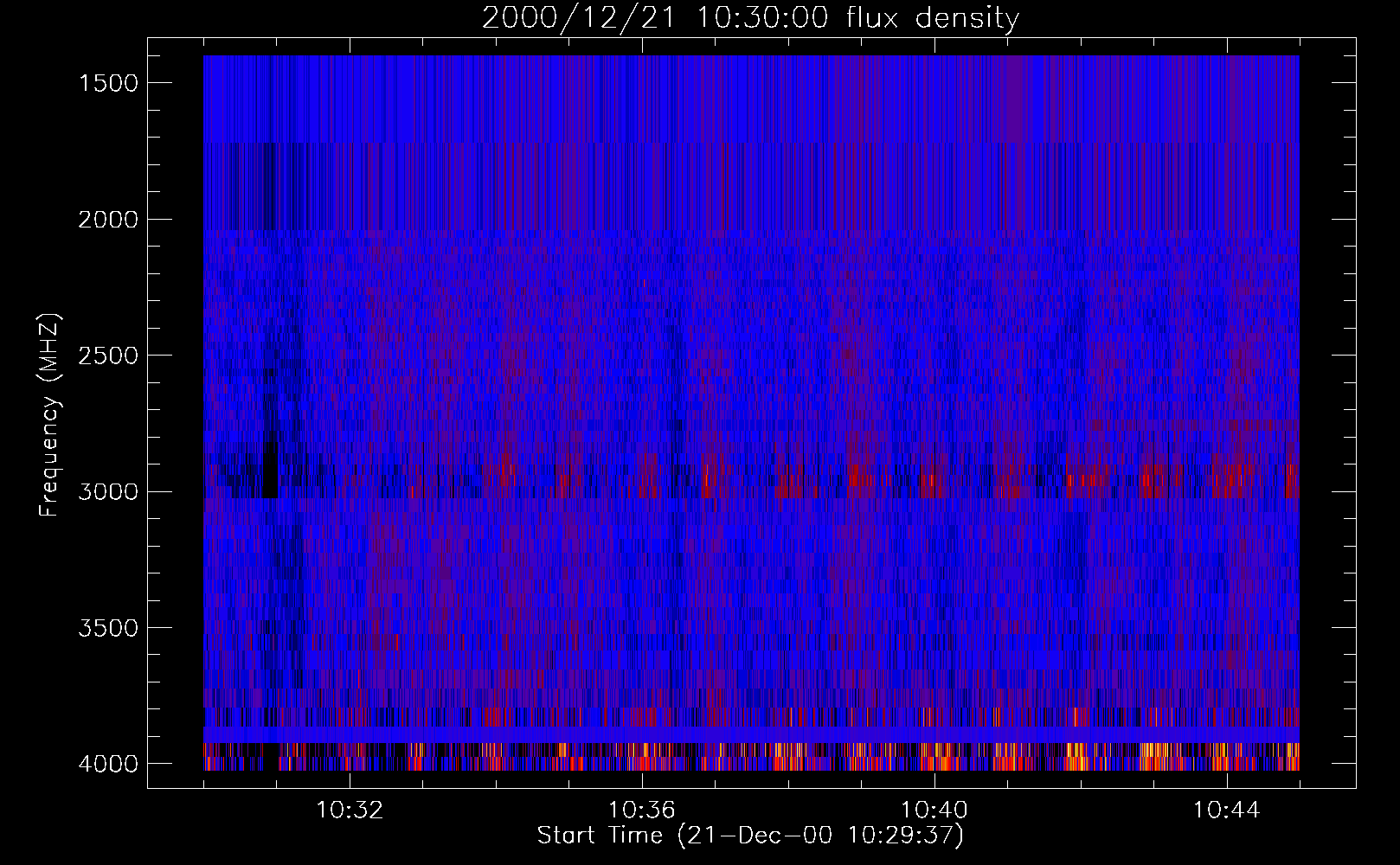Click the 3500 frequency tick label

click(x=108, y=628)
